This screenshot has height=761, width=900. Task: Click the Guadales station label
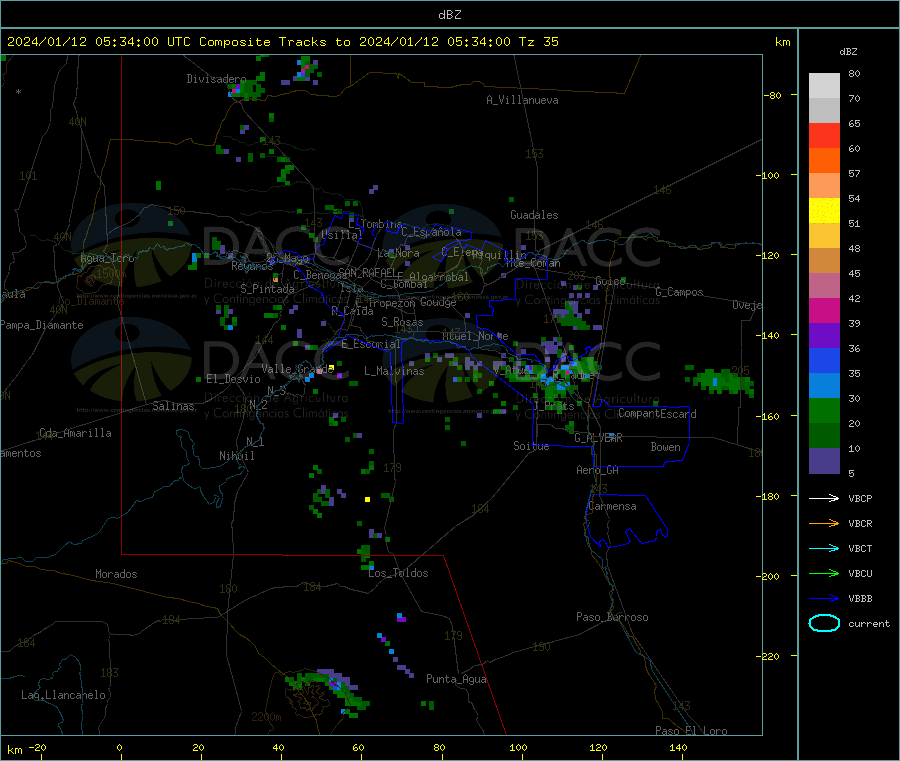(534, 215)
